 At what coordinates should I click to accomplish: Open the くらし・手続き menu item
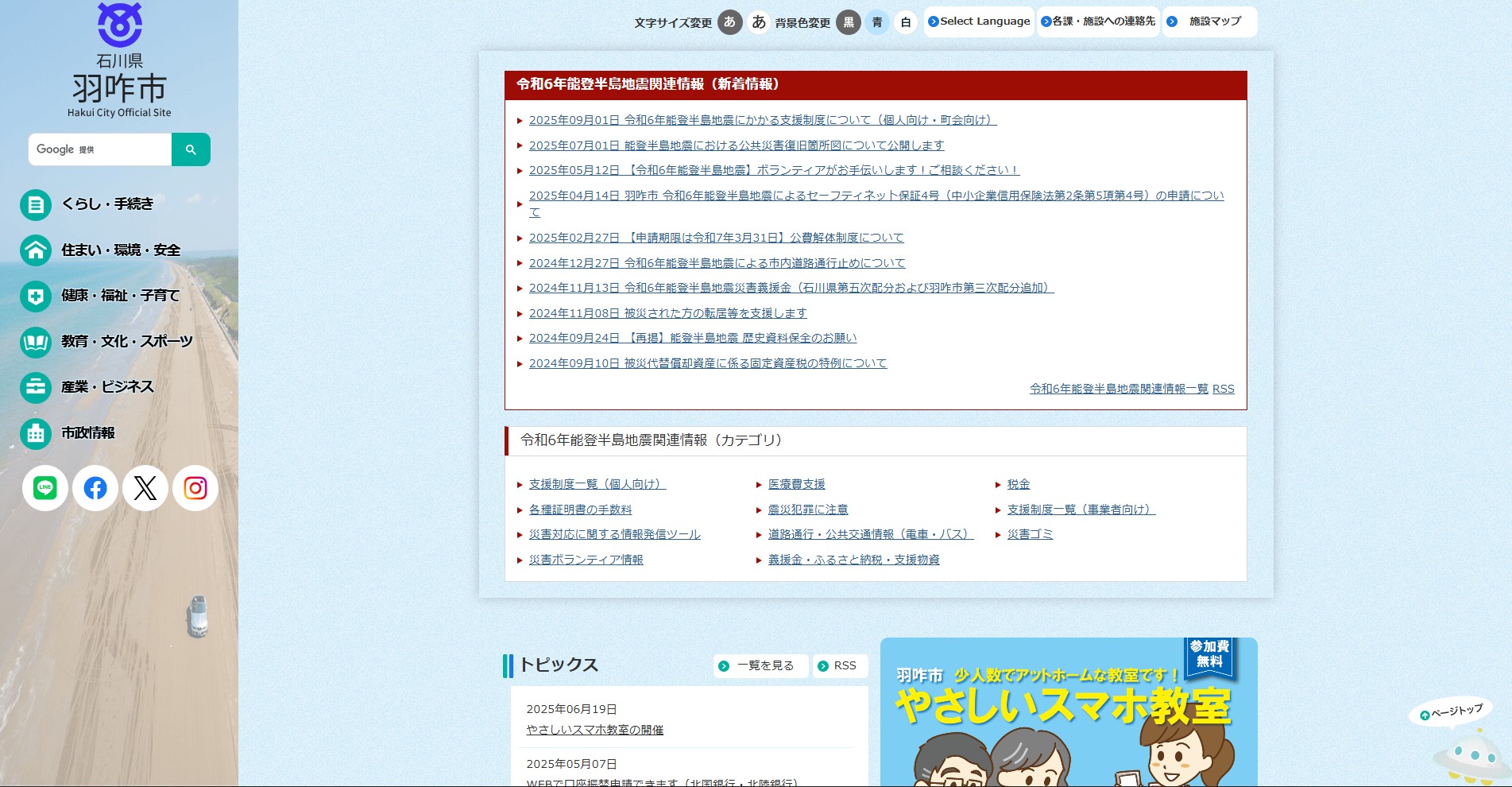click(107, 204)
